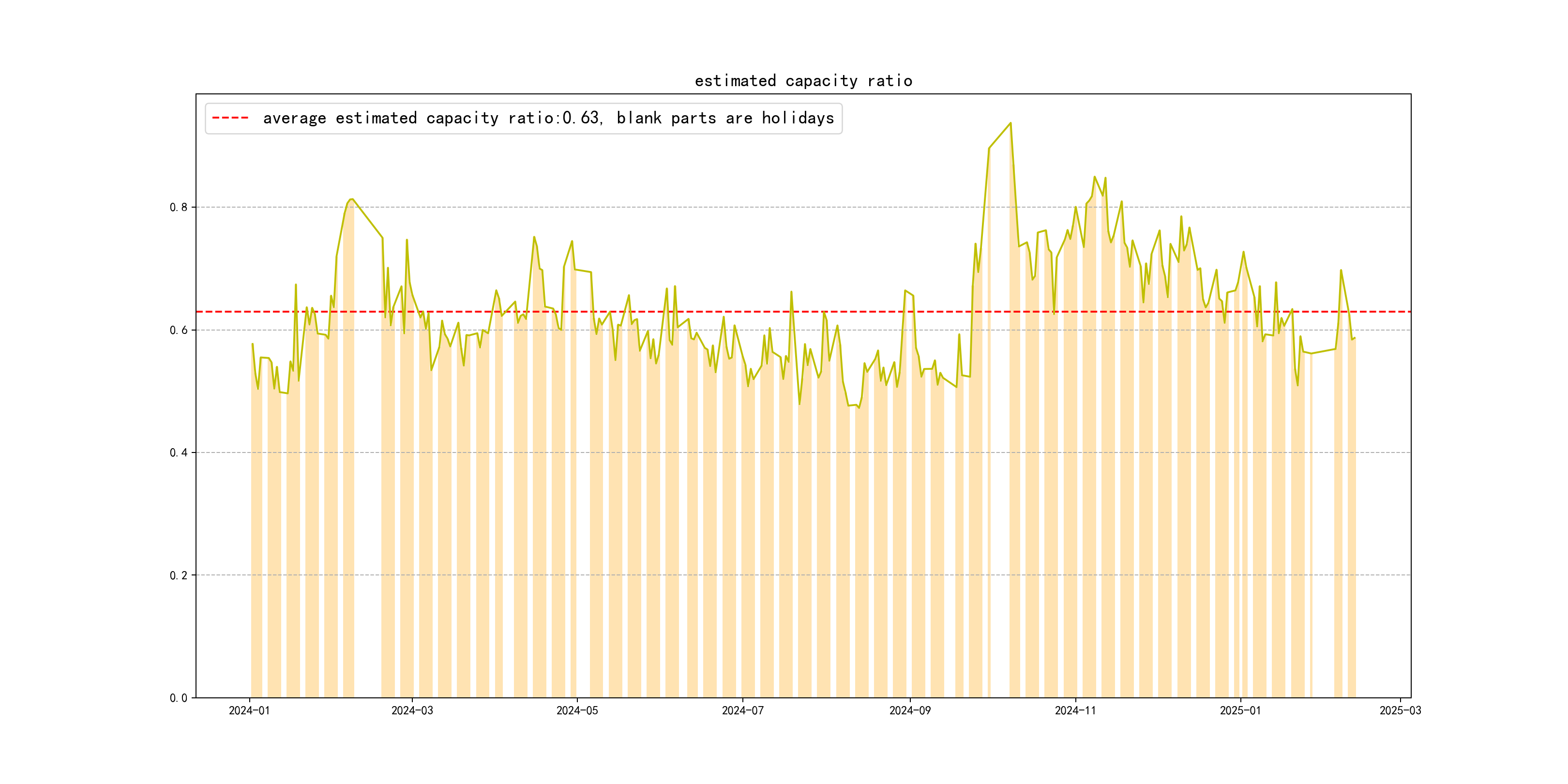Click the February 2024 peak near 0.8
The width and height of the screenshot is (1568, 784).
pos(351,200)
